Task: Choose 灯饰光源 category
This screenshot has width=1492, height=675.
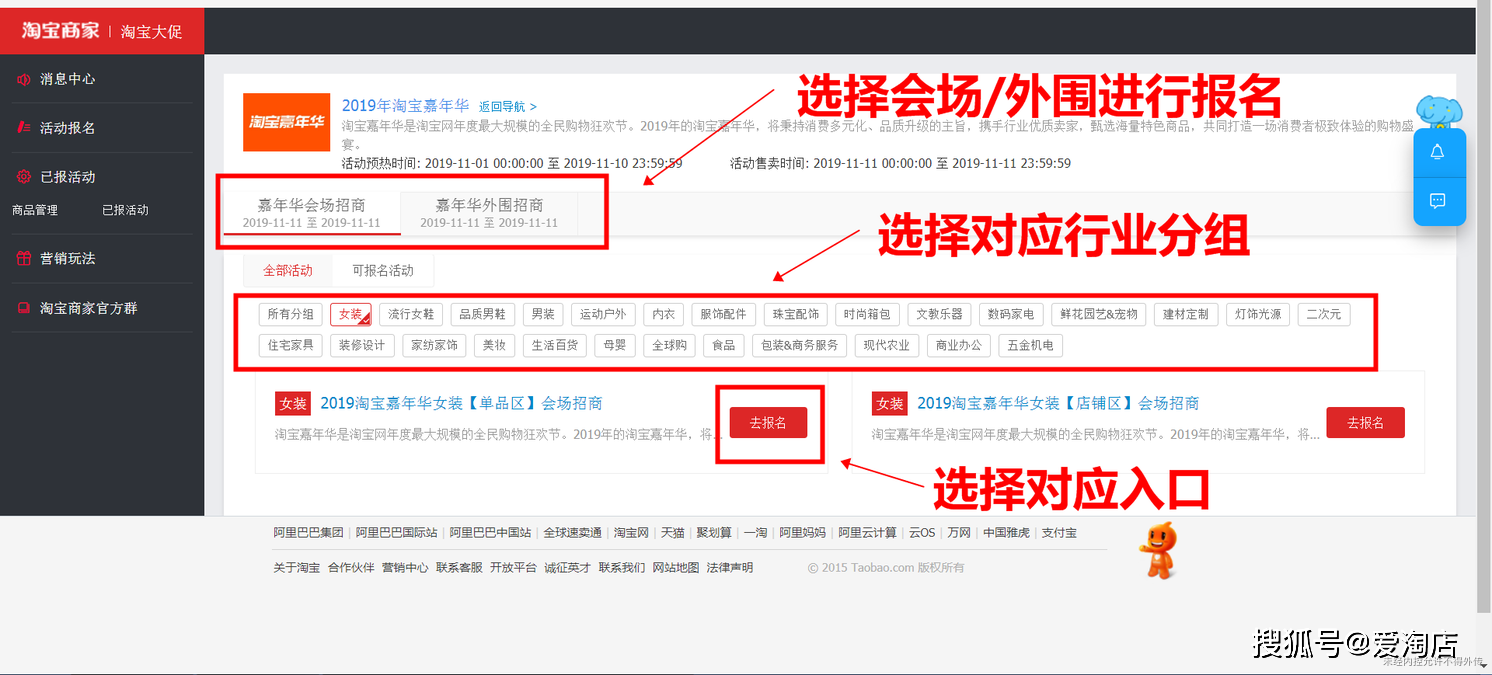Action: click(1258, 314)
